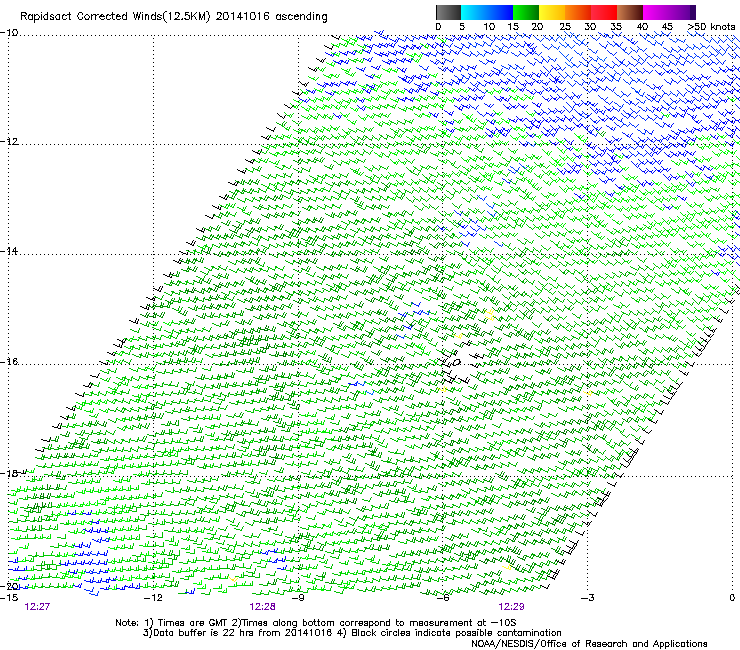Viewport: 740px width, 650px height.
Task: Click the black contamination circle near -16, -6
Action: pos(456,363)
